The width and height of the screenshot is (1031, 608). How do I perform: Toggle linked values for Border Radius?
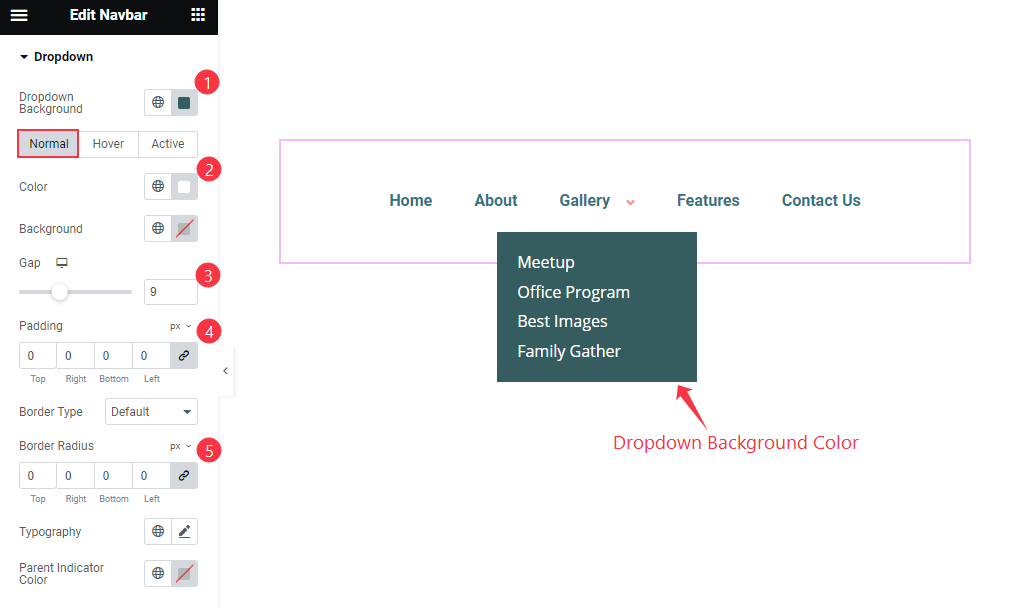(x=184, y=476)
